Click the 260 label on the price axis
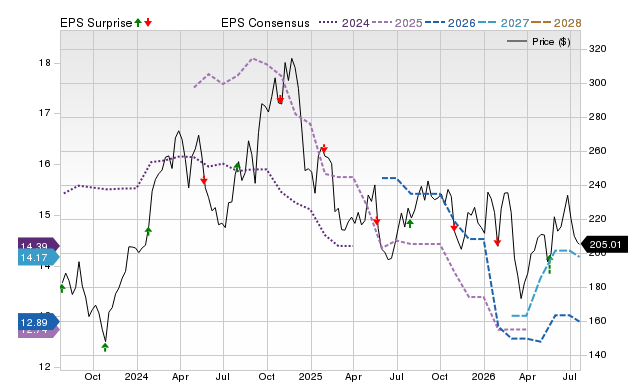The height and width of the screenshot is (382, 640). point(598,151)
